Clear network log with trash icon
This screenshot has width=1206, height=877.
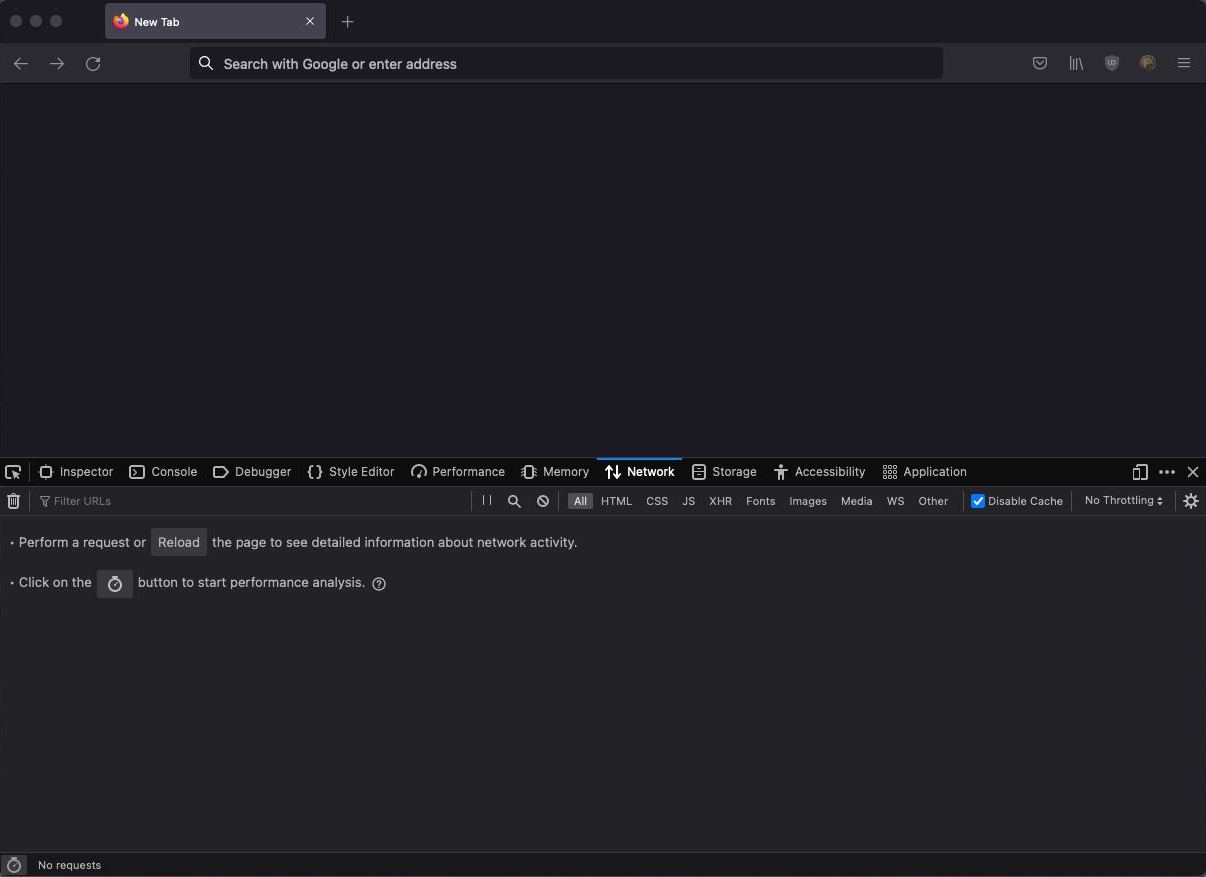tap(13, 501)
